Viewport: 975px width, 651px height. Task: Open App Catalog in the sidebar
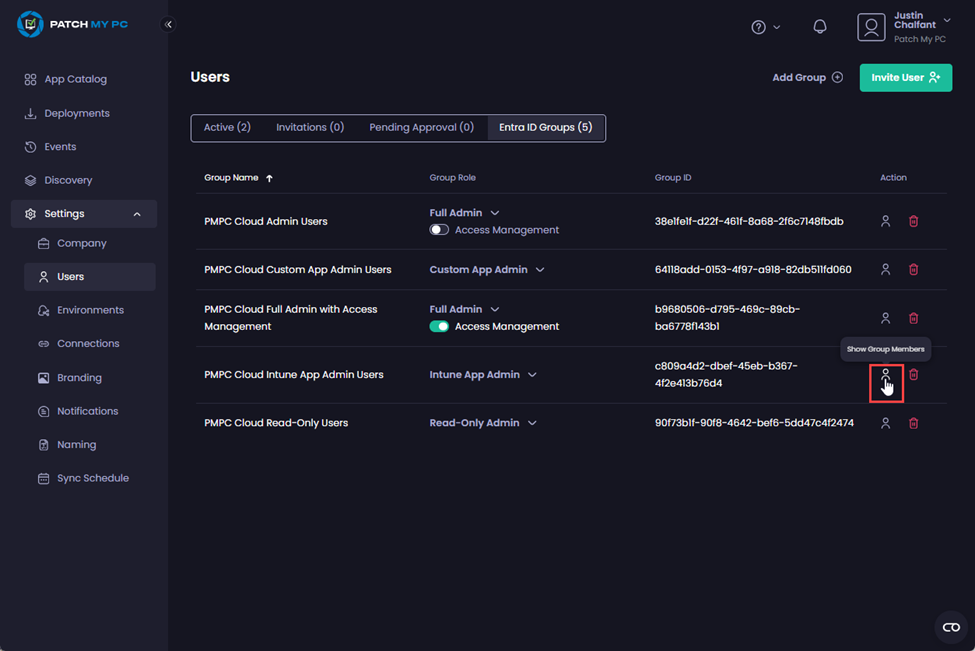pos(75,79)
